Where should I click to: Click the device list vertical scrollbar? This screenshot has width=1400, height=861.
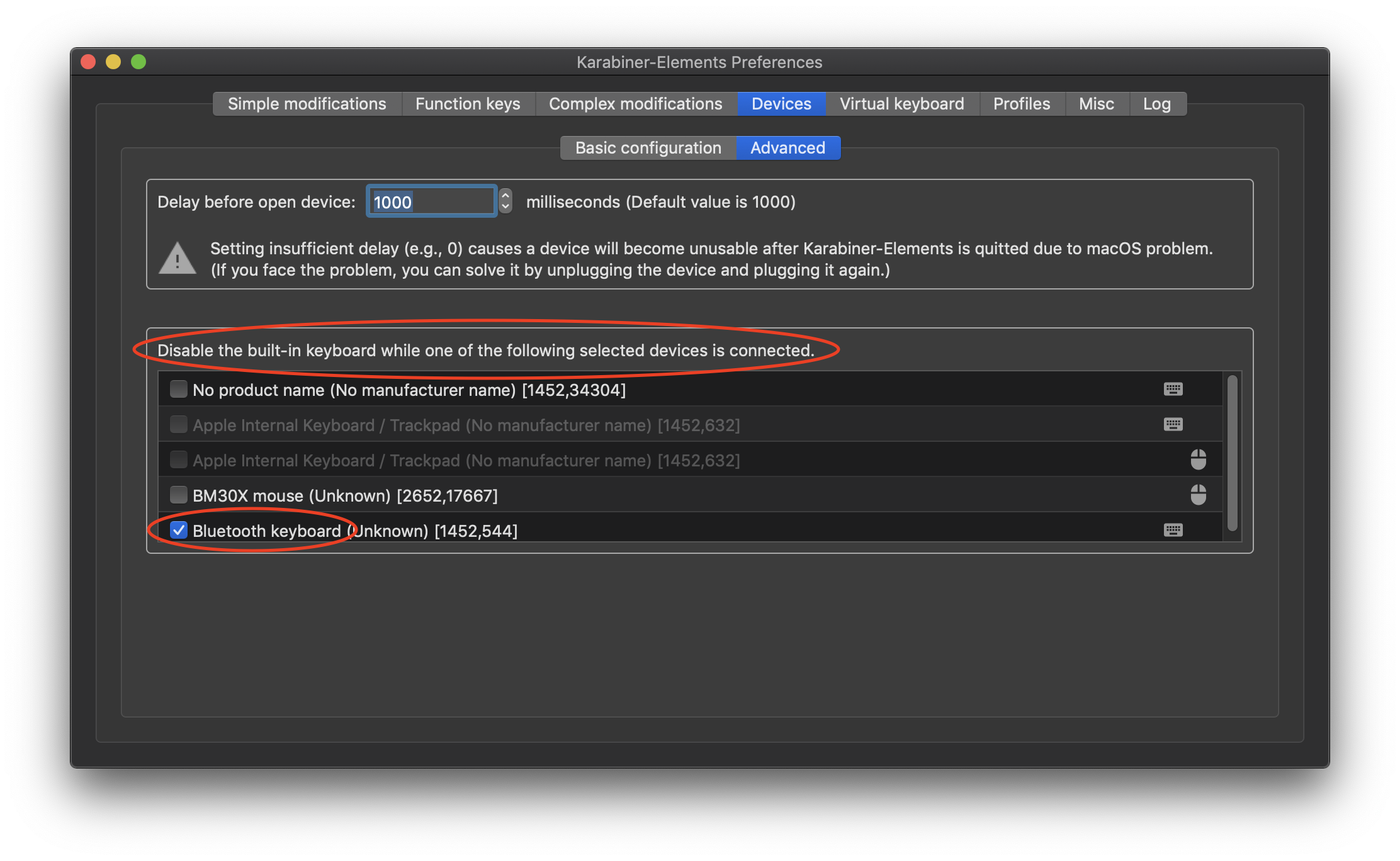click(x=1232, y=453)
